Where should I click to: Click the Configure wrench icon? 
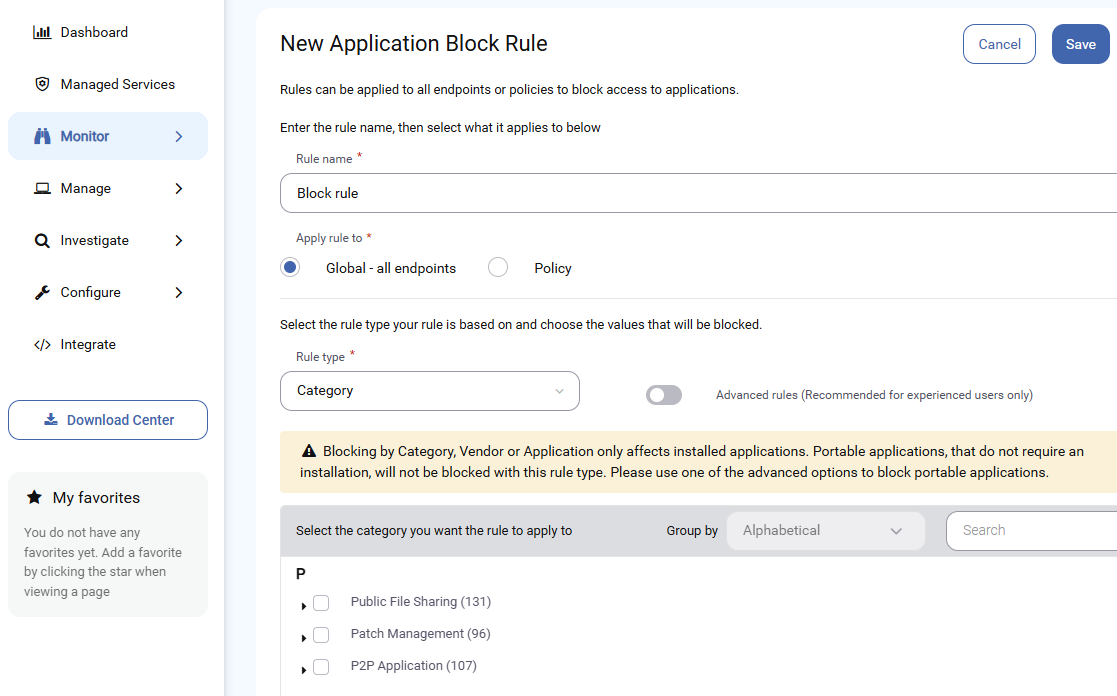(x=42, y=293)
